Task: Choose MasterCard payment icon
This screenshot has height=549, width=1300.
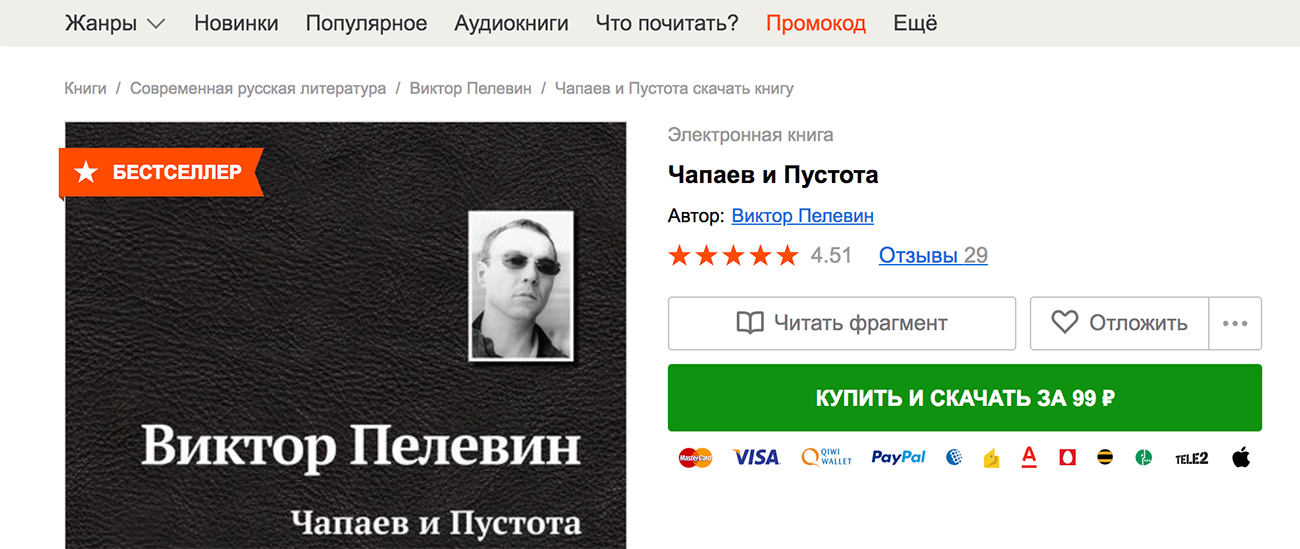Action: pos(695,457)
